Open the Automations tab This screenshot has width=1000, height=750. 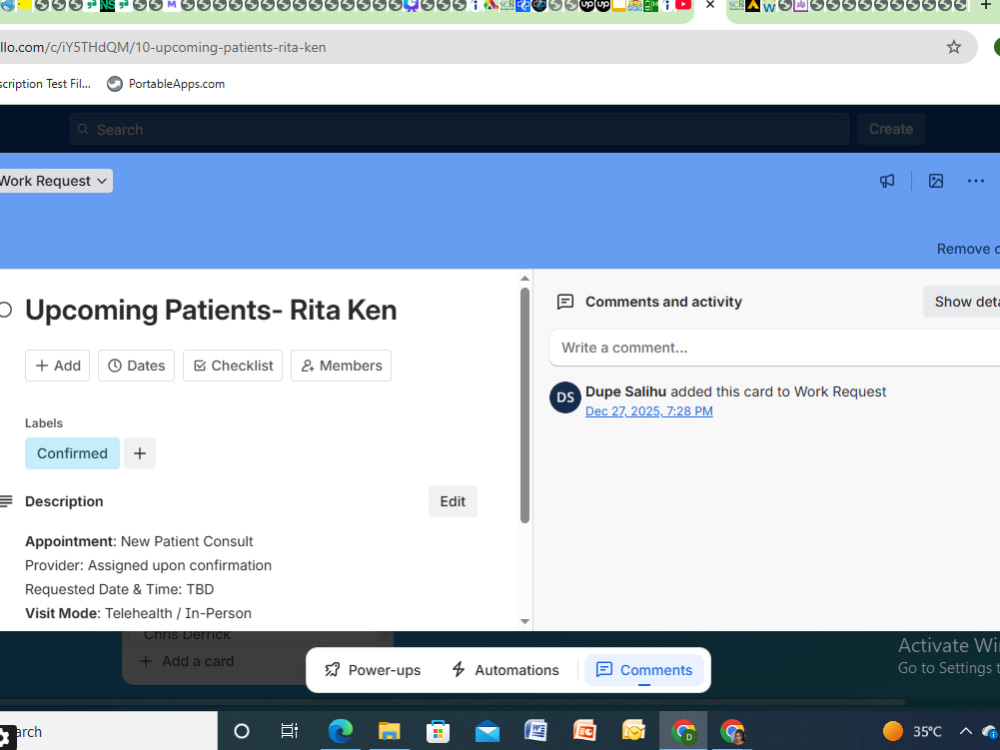[x=505, y=670]
